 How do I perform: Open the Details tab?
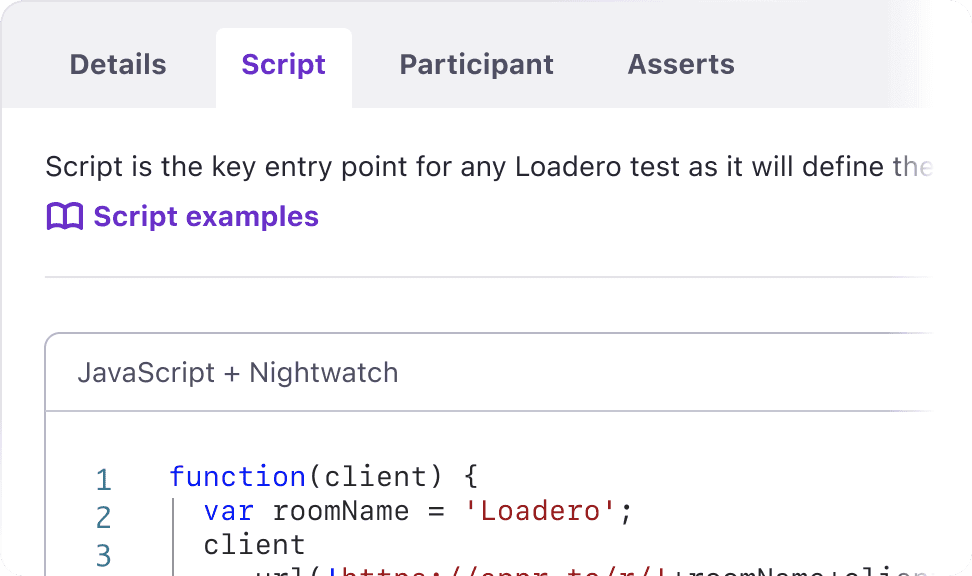[118, 65]
